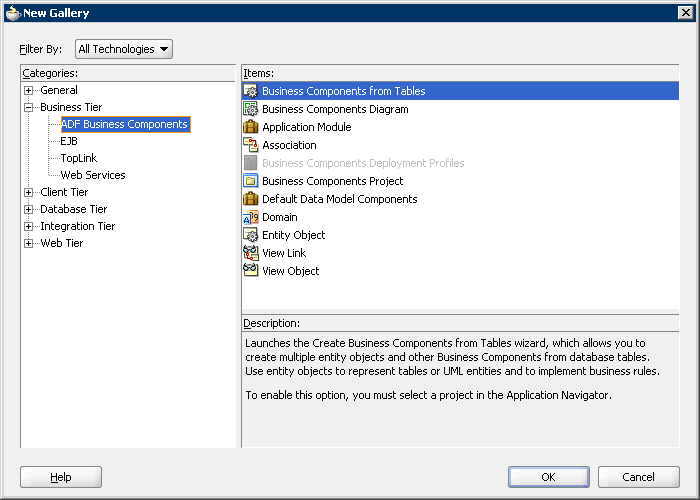Select the Business Tier category label
Viewport: 700px width, 500px height.
[71, 107]
